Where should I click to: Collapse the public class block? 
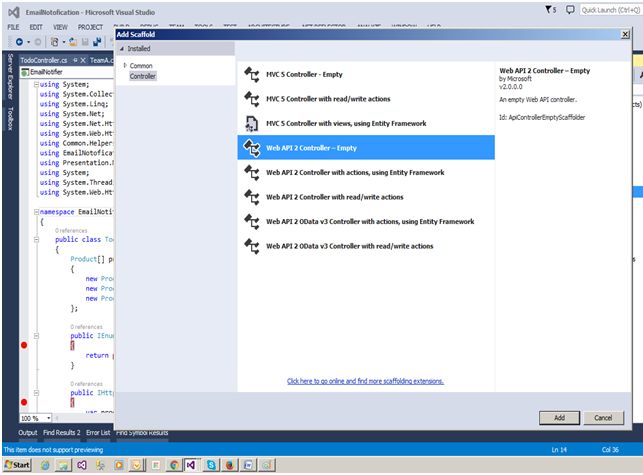pyautogui.click(x=36, y=240)
